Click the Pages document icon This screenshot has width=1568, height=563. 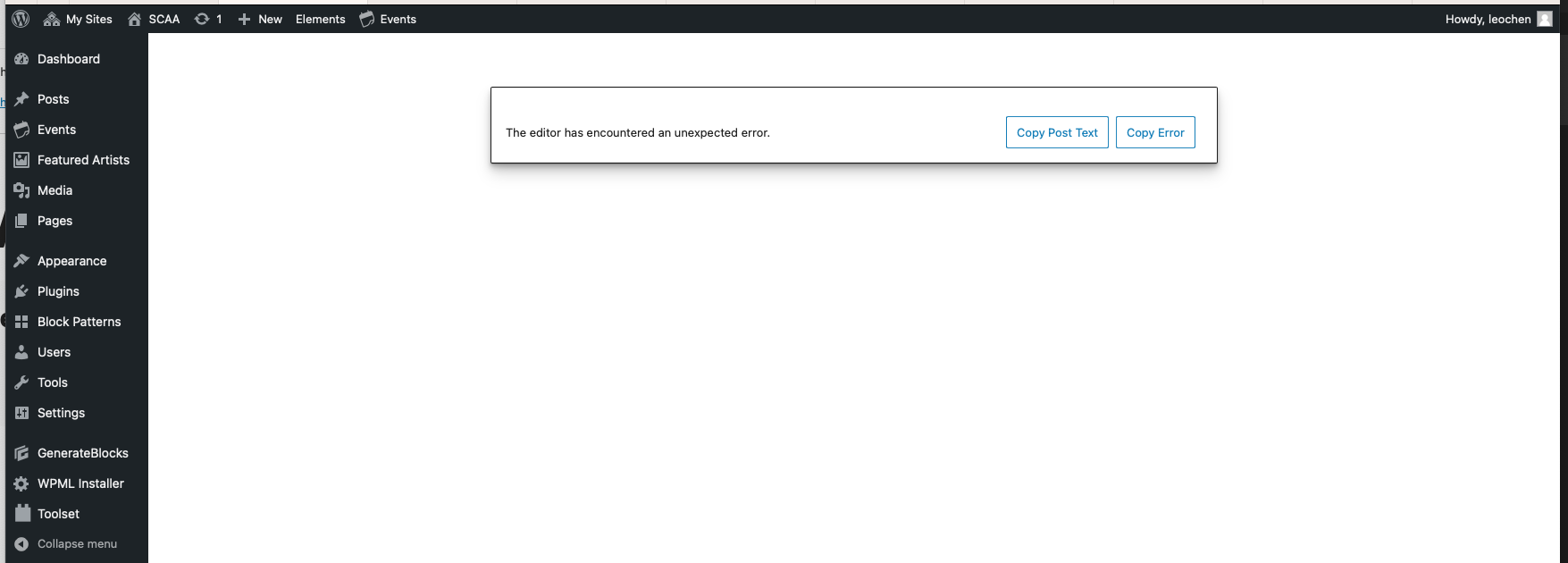pyautogui.click(x=21, y=221)
